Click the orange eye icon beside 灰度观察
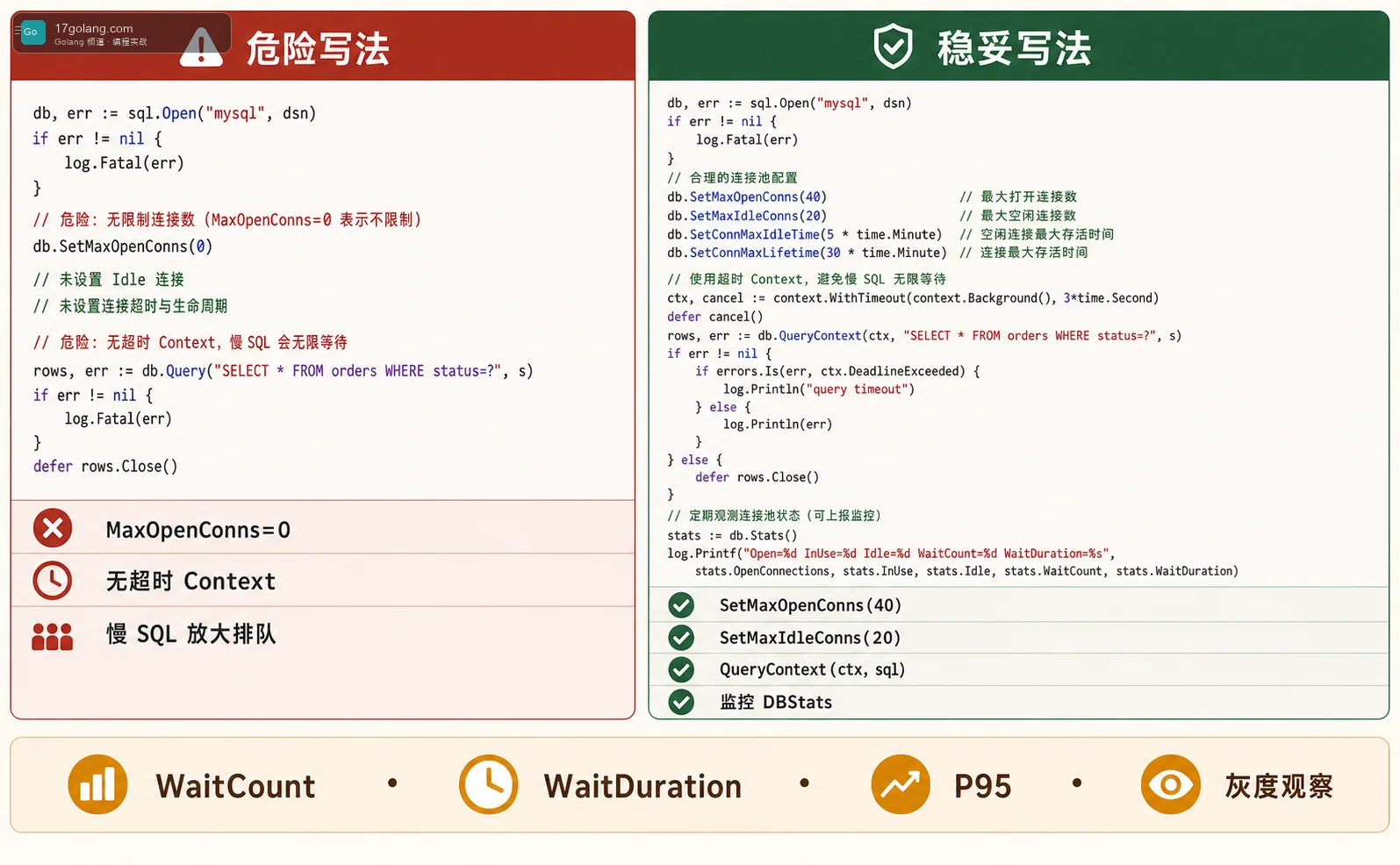The image size is (1400, 865). (1171, 784)
